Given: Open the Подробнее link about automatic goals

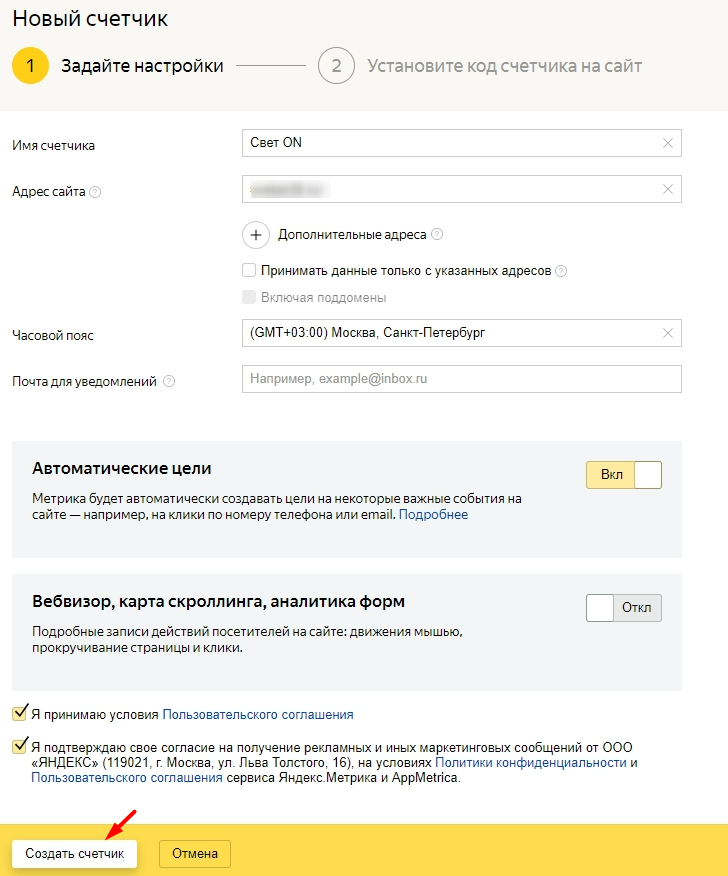Looking at the screenshot, I should (433, 515).
